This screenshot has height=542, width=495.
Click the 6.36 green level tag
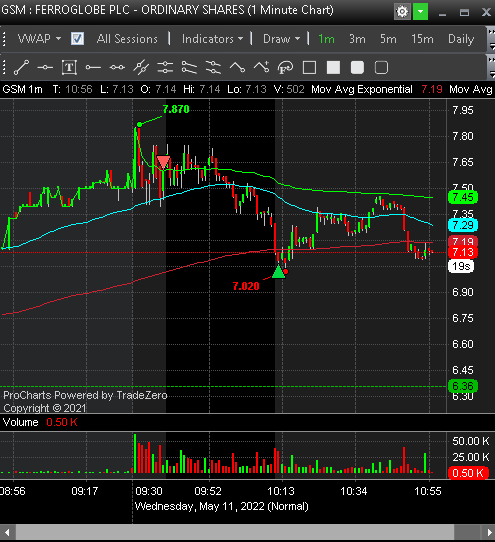point(463,386)
